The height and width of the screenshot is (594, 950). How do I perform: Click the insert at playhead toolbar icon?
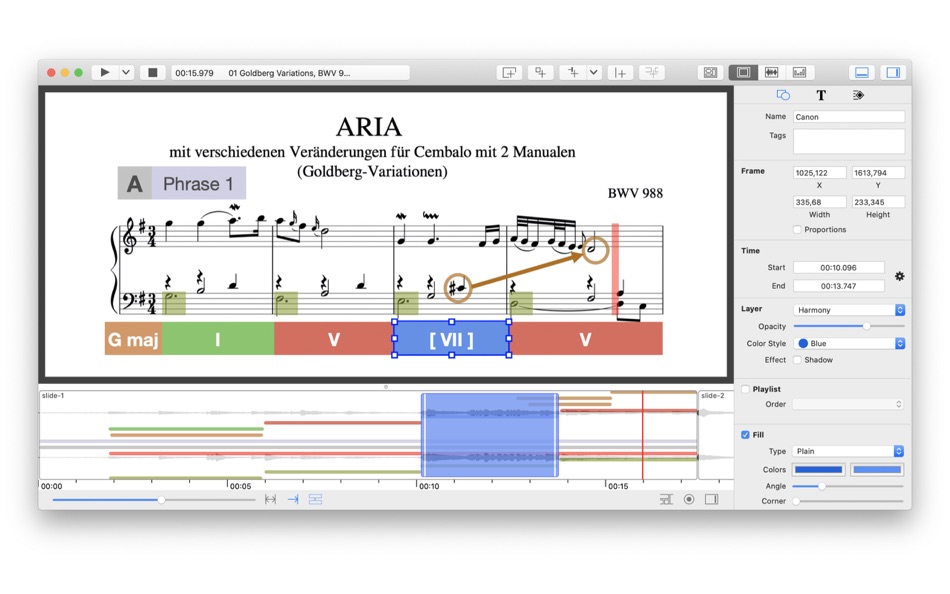[x=620, y=73]
